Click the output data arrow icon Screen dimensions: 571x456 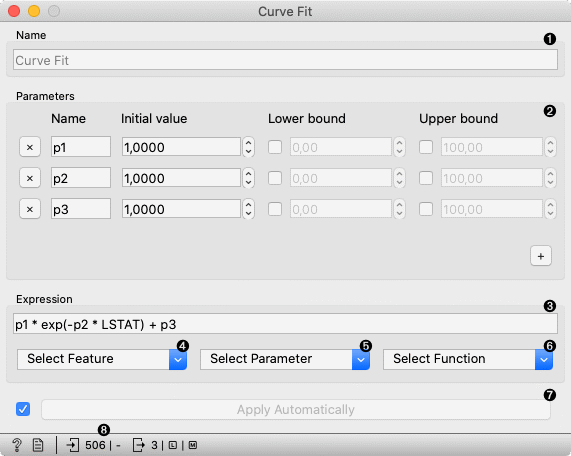click(139, 445)
